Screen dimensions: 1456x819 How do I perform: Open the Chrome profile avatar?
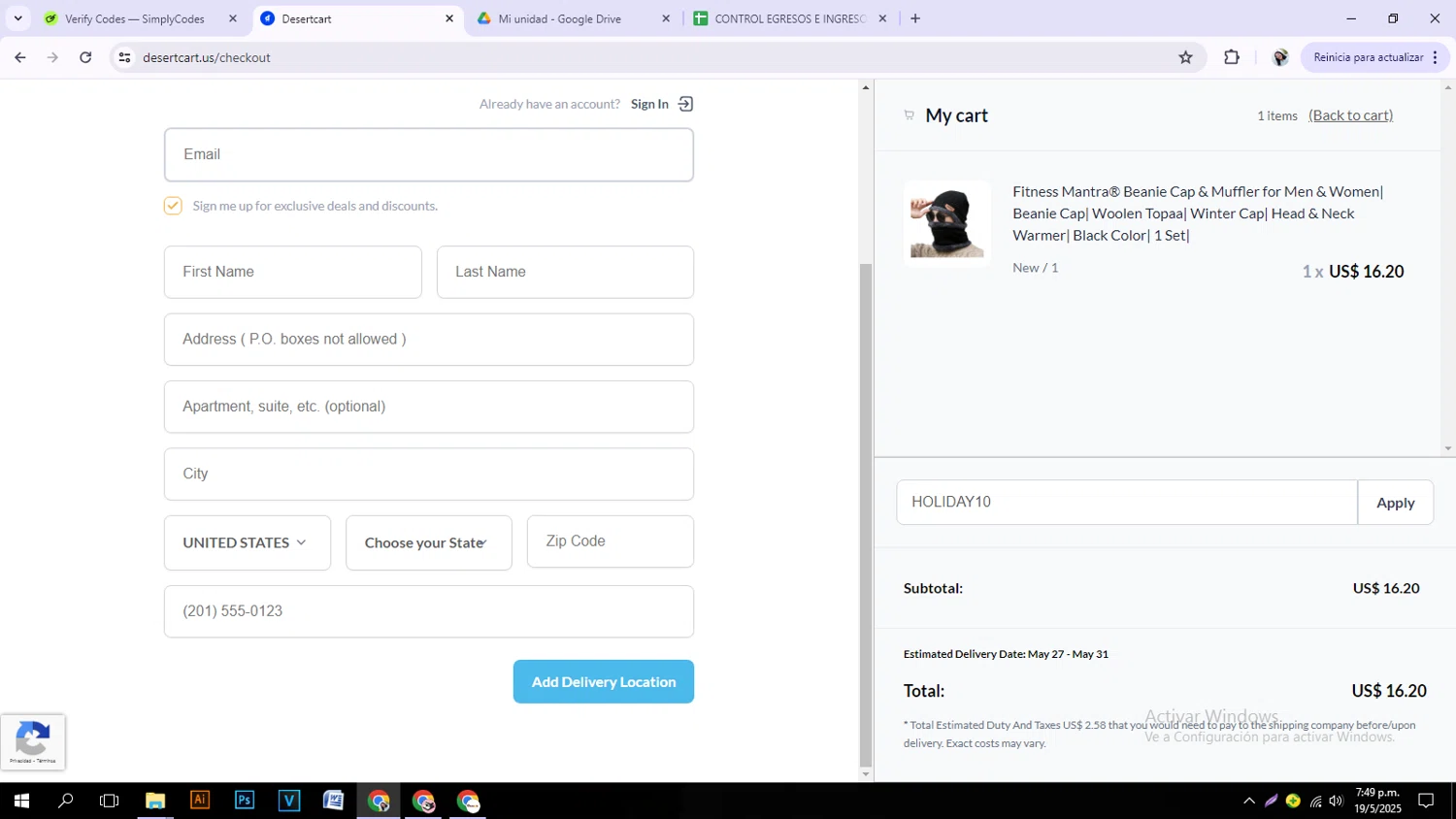tap(1280, 57)
